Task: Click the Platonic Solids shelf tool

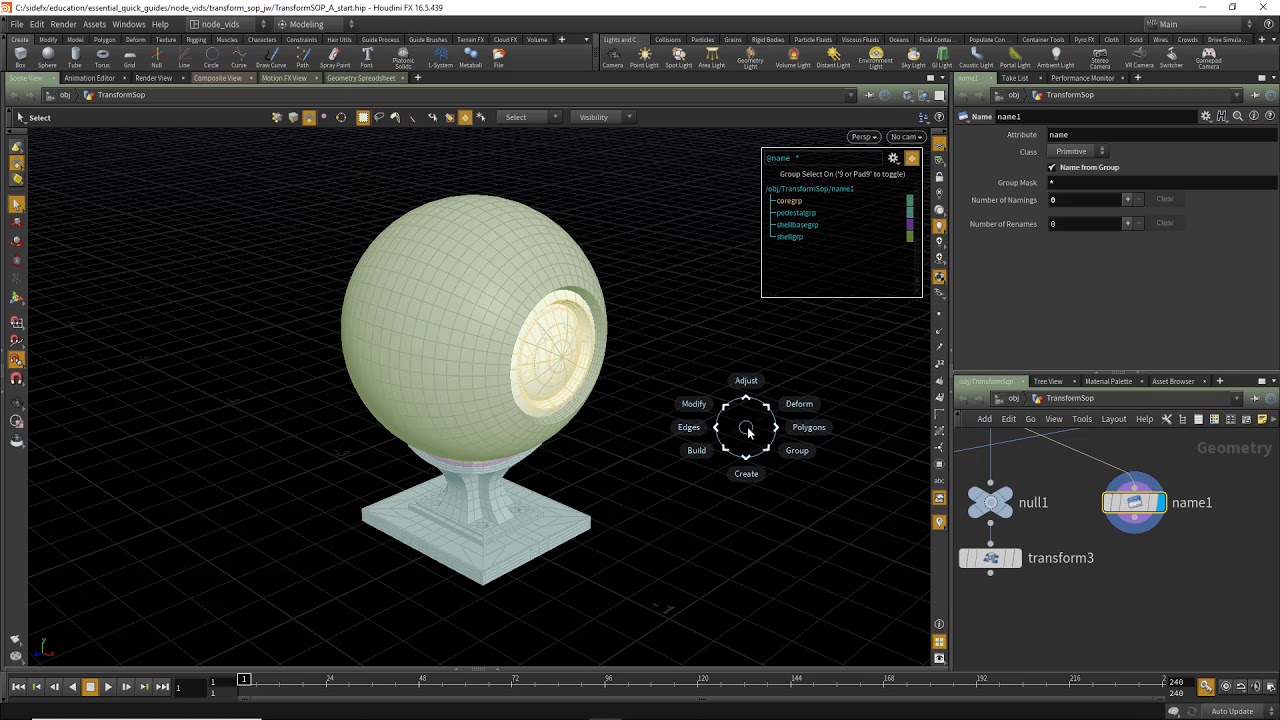Action: click(403, 57)
